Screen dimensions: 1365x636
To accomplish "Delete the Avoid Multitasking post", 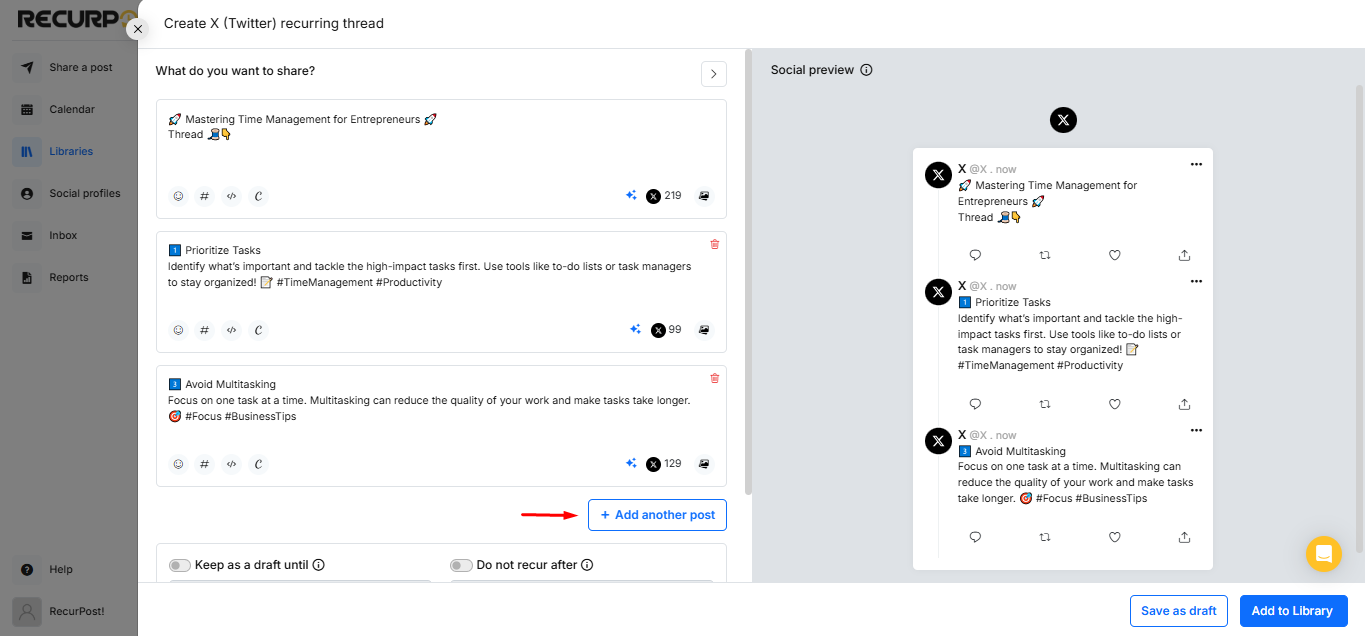I will pos(714,378).
